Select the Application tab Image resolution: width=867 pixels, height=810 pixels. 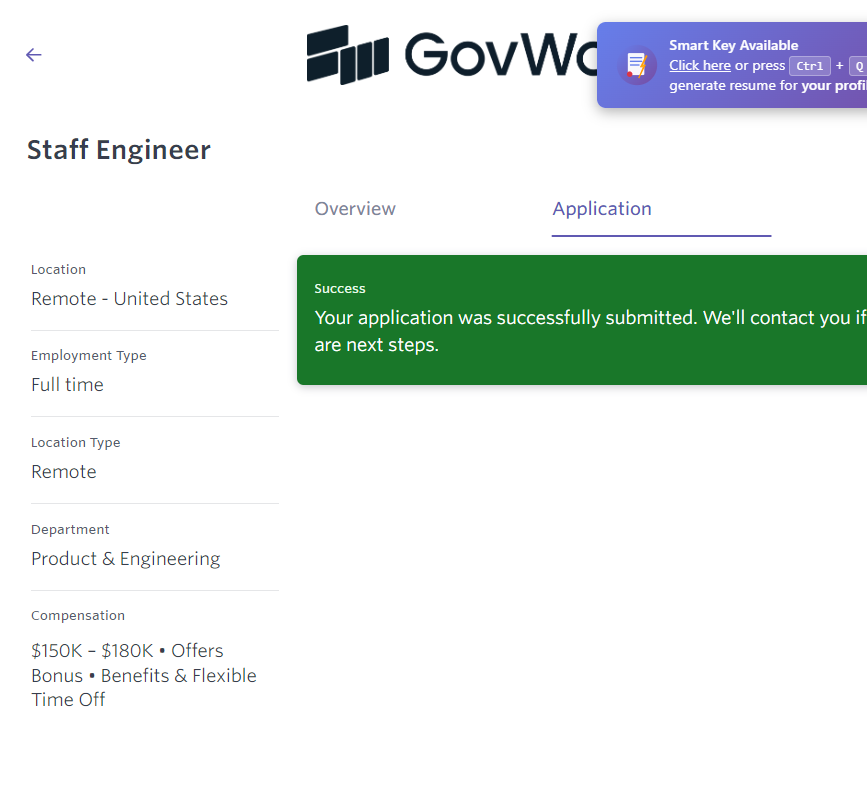click(602, 209)
